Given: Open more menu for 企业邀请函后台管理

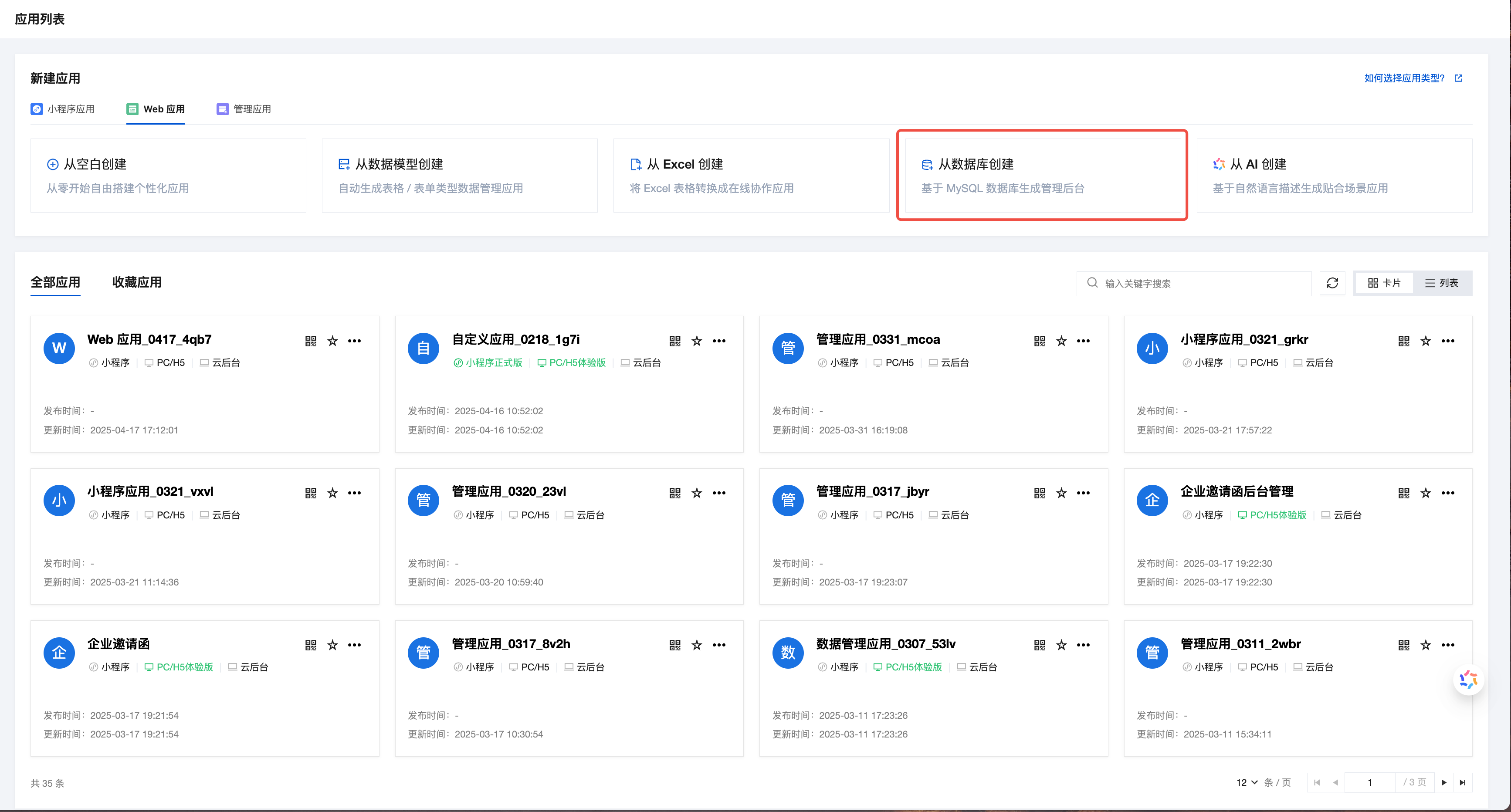Looking at the screenshot, I should (1448, 493).
